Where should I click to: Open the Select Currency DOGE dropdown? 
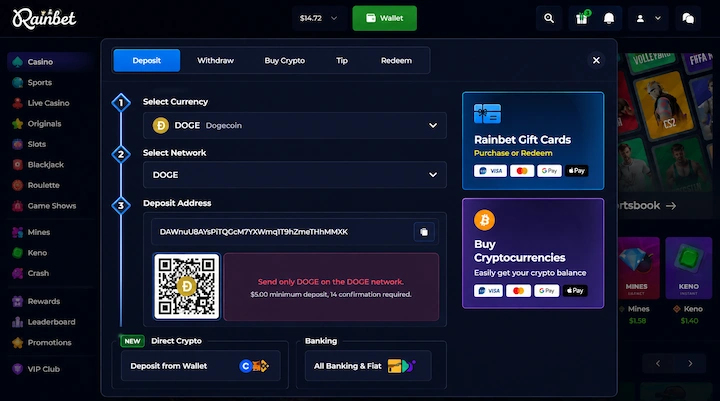(295, 125)
